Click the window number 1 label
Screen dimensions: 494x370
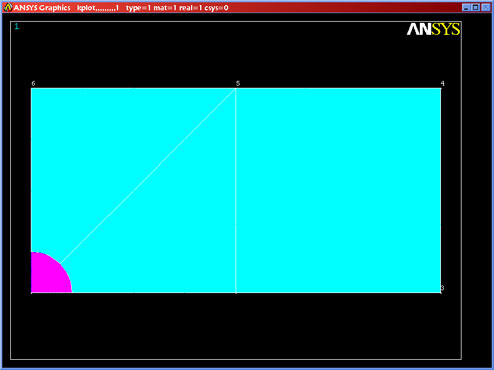16,27
